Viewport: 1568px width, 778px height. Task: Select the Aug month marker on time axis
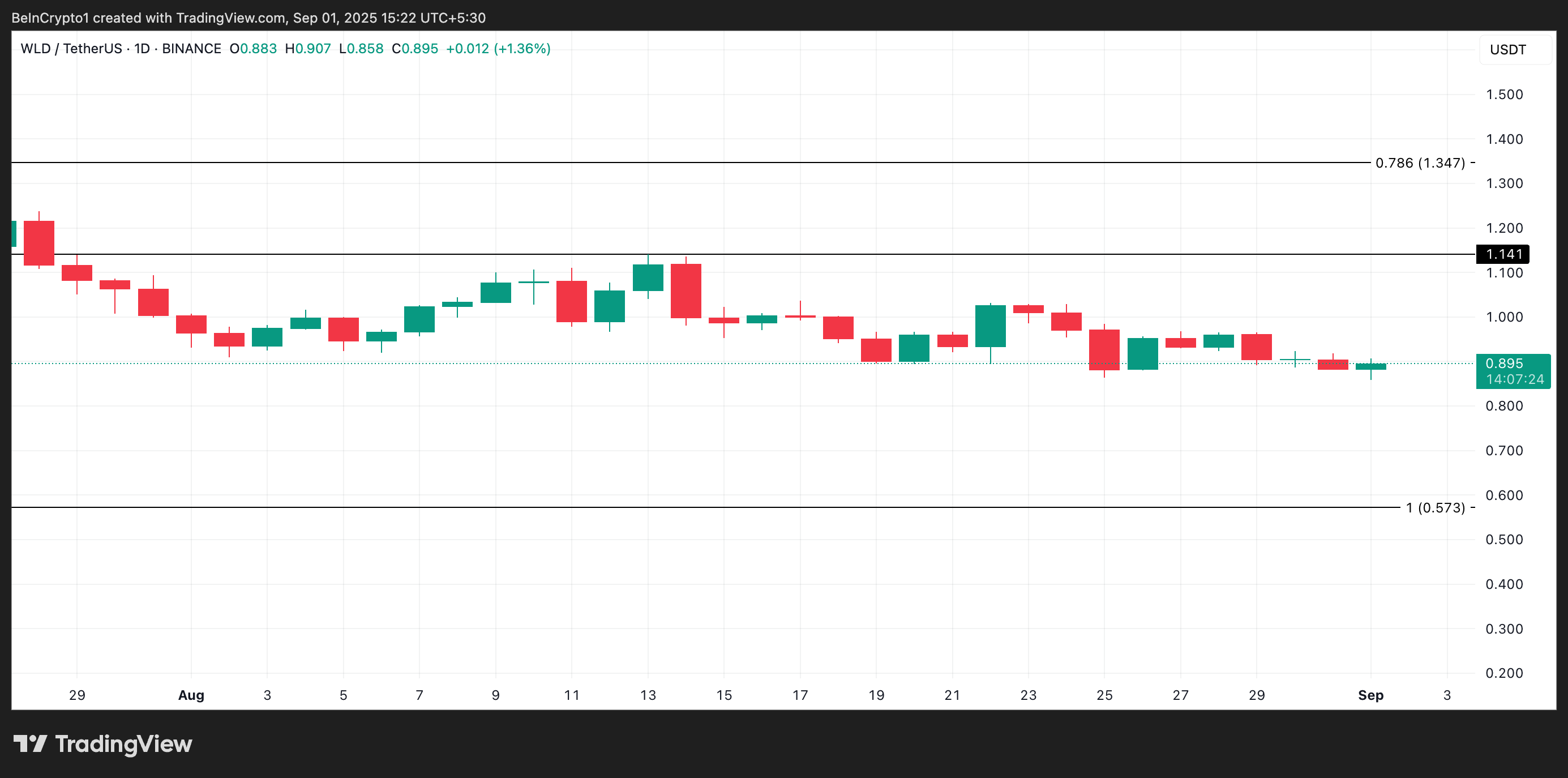click(191, 695)
